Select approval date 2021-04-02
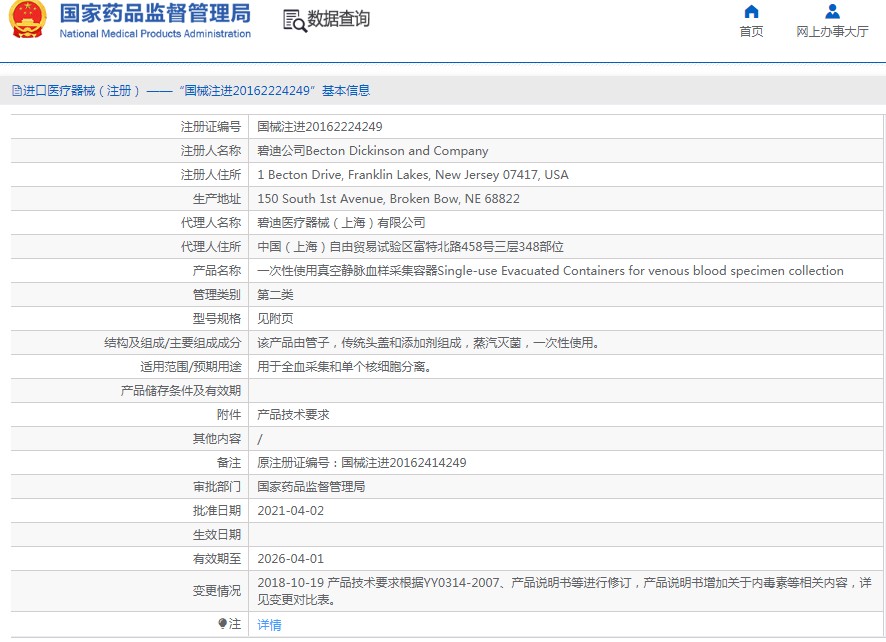 (290, 511)
